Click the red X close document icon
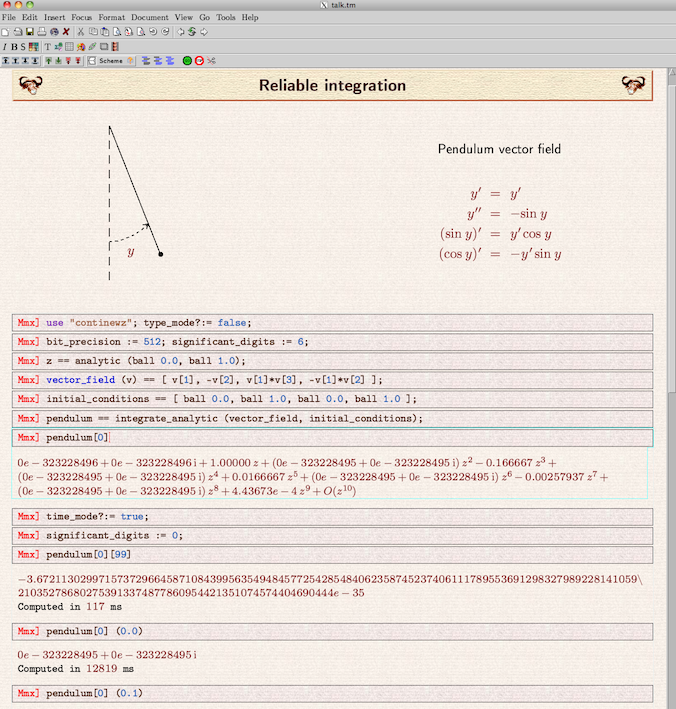The height and width of the screenshot is (709, 676). (66, 32)
